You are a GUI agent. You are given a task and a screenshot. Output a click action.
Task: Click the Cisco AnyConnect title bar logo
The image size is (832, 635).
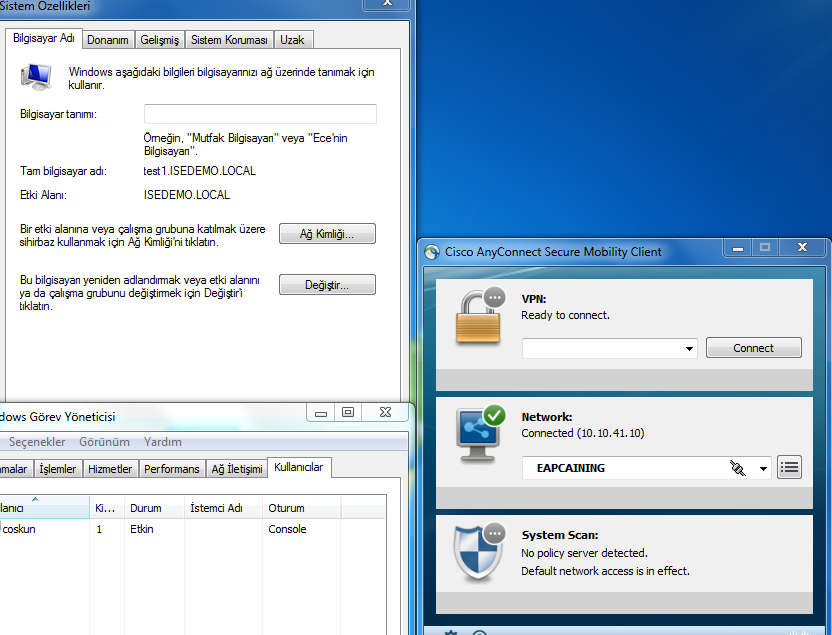[432, 252]
